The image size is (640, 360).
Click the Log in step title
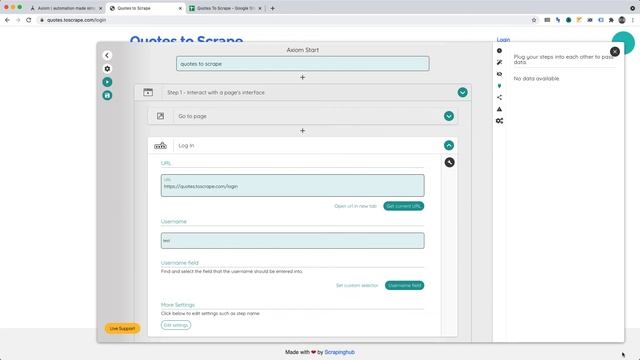click(x=186, y=146)
